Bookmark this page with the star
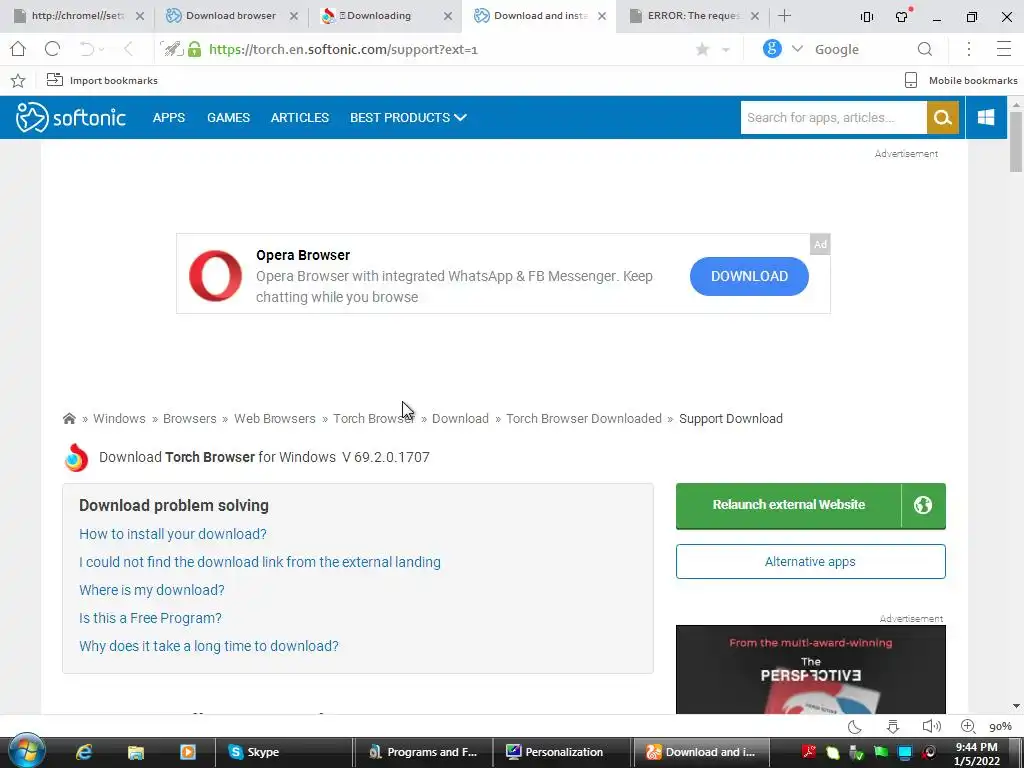 (702, 50)
